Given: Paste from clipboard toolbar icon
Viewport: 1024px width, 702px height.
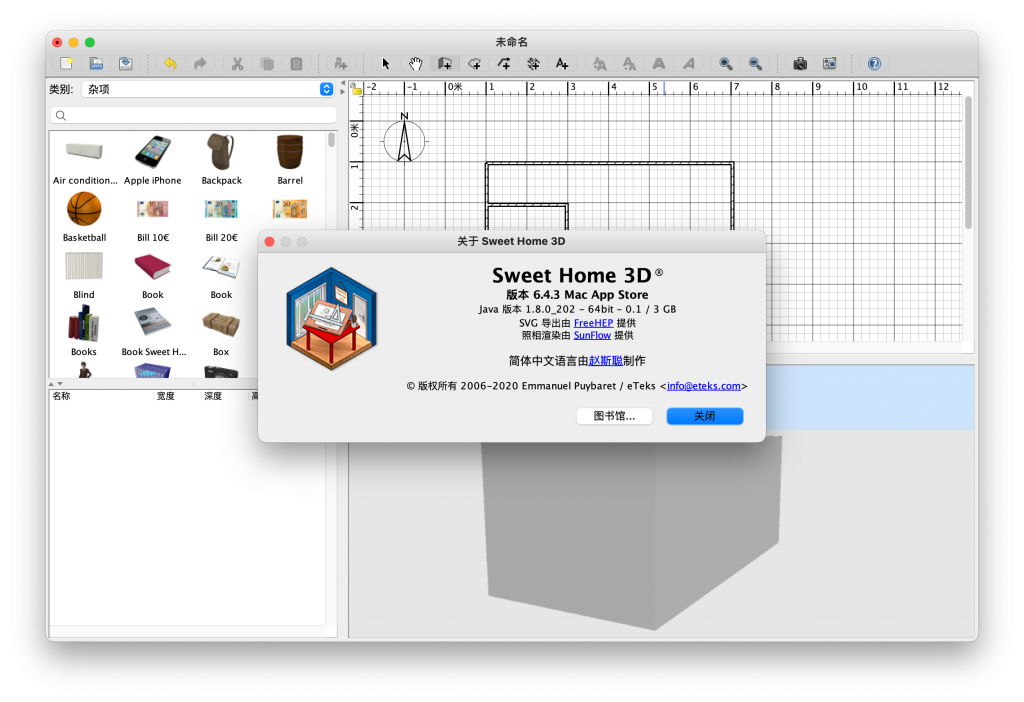Looking at the screenshot, I should (x=296, y=63).
